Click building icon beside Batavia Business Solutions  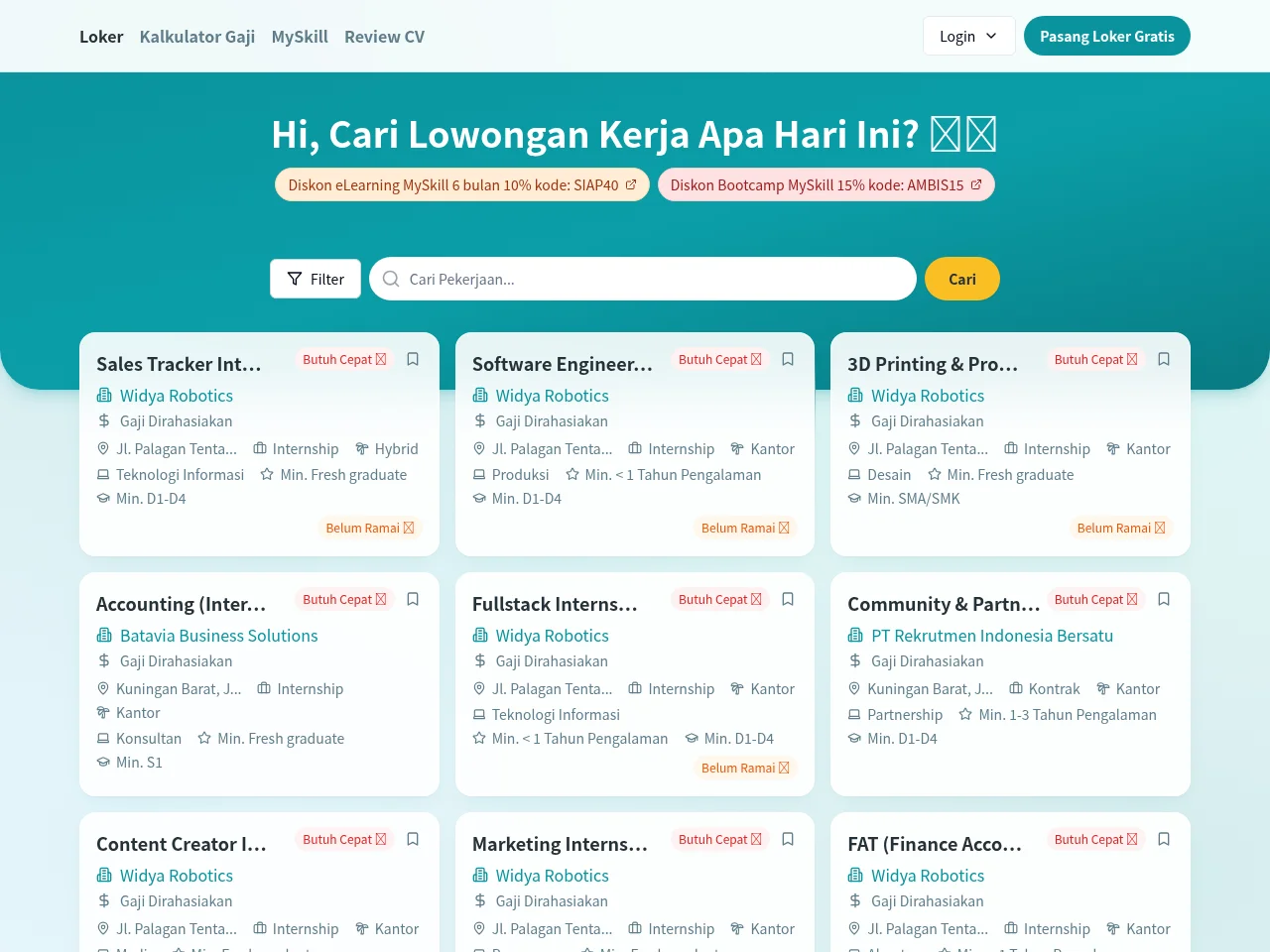pos(104,636)
